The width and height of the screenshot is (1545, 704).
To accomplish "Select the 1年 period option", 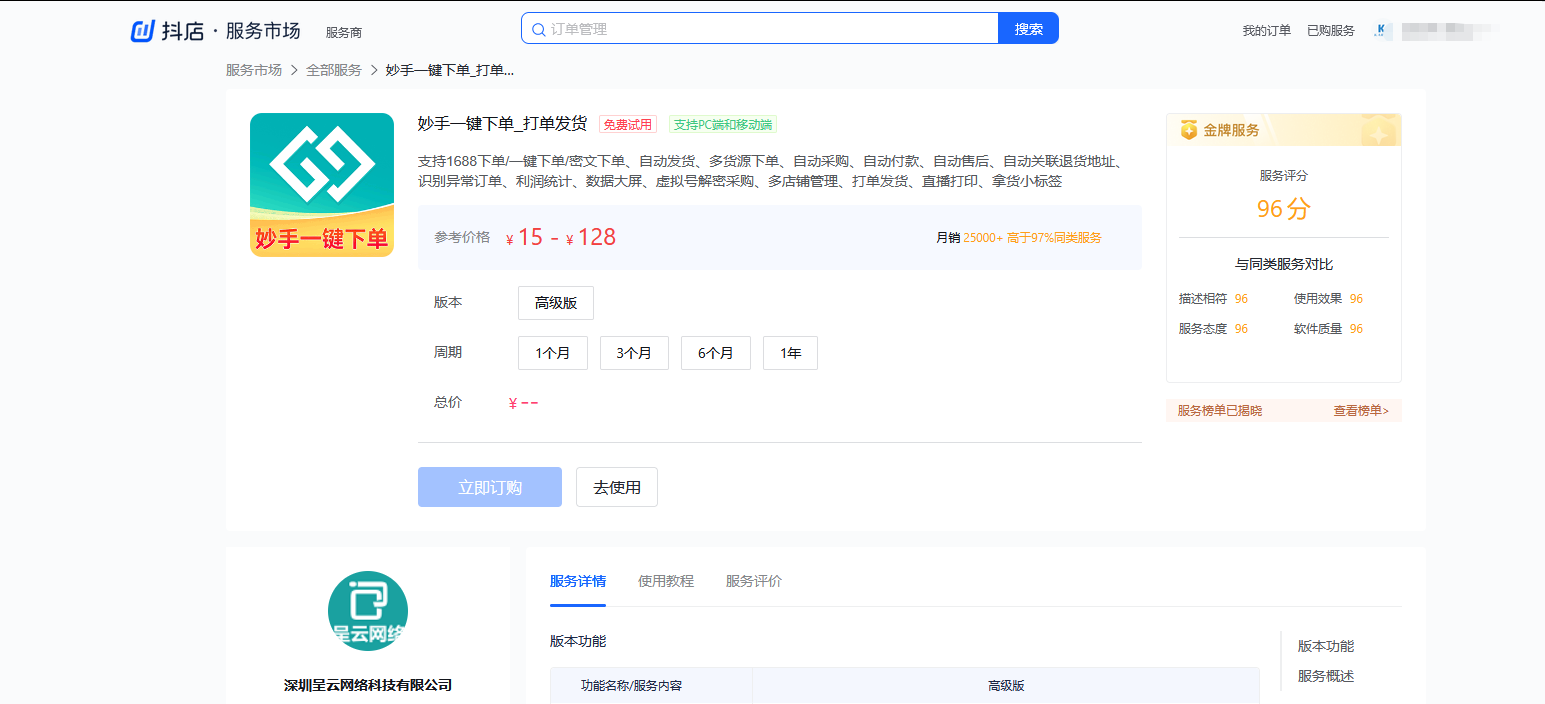I will click(790, 353).
